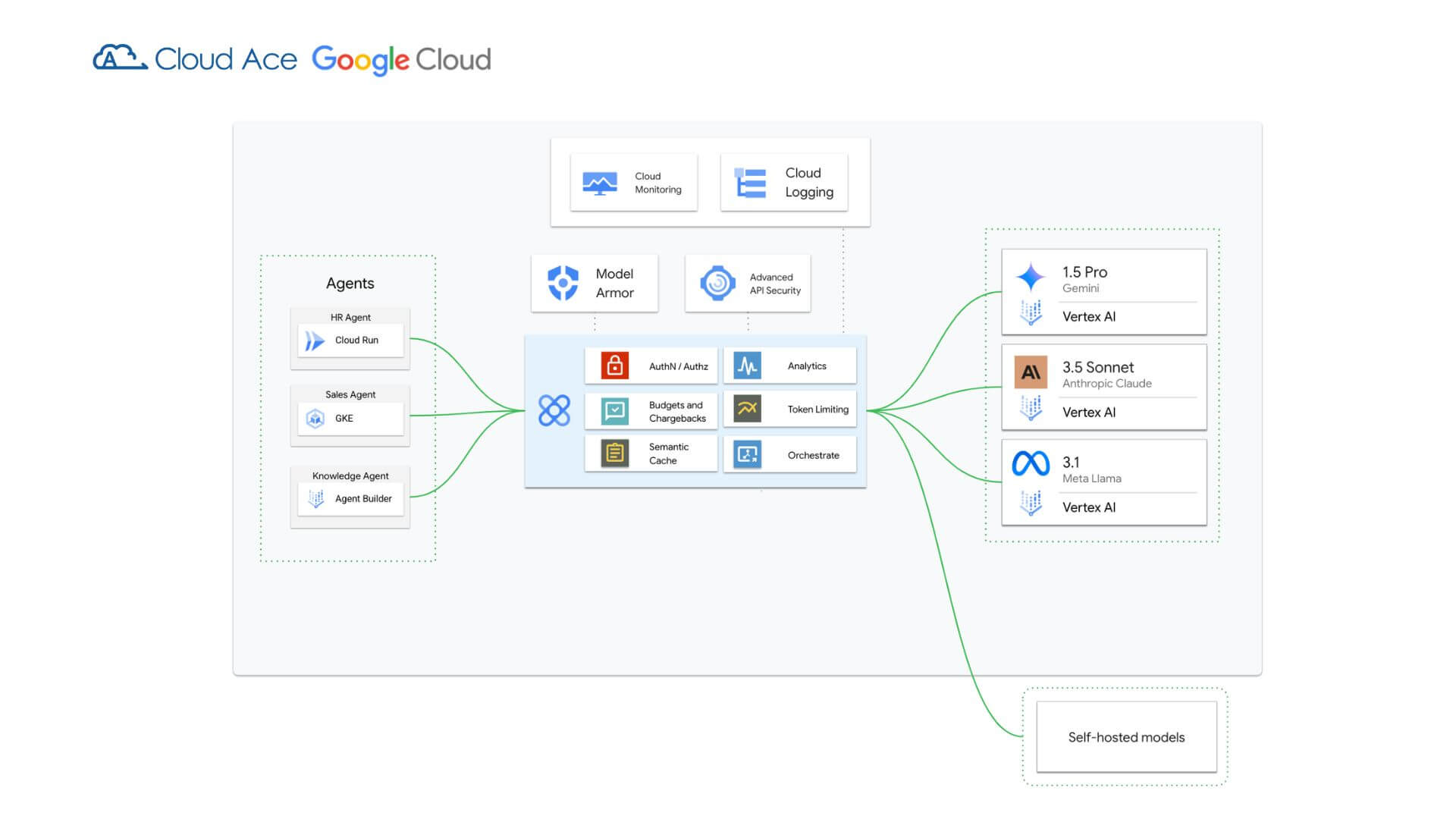Click the GKE hexagon icon
The height and width of the screenshot is (819, 1456).
coord(315,419)
